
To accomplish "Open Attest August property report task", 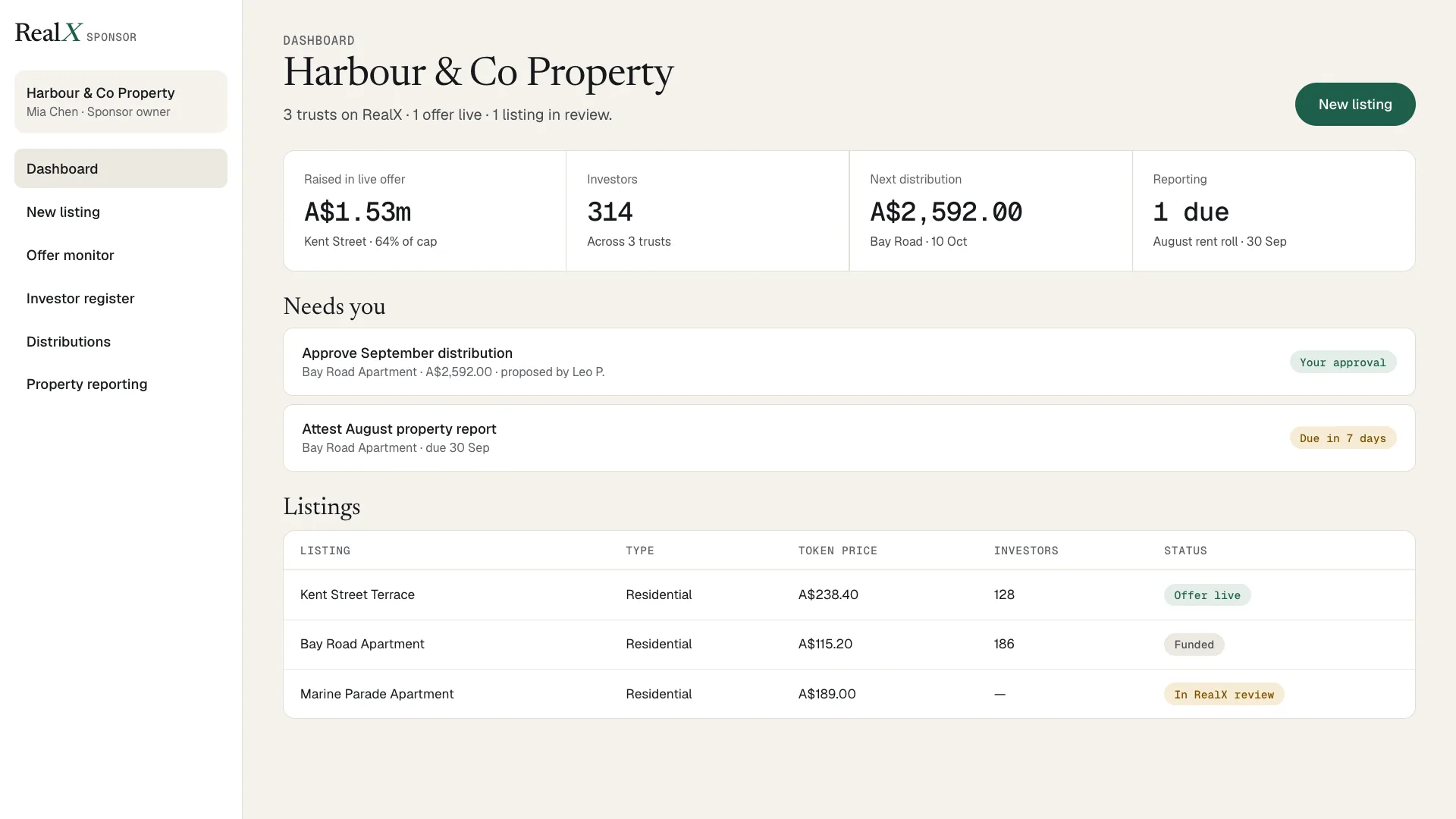I will click(849, 438).
